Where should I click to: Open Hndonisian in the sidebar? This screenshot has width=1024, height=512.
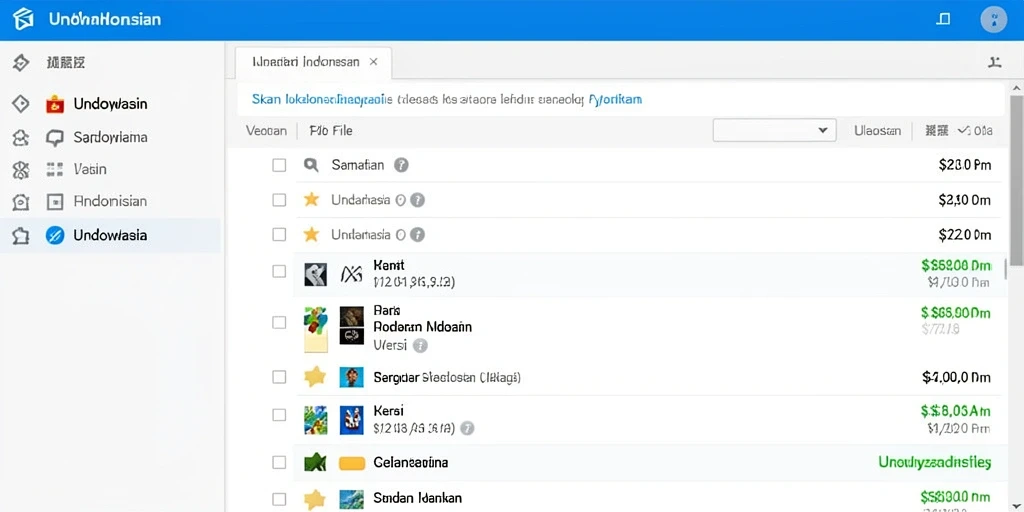tap(110, 201)
